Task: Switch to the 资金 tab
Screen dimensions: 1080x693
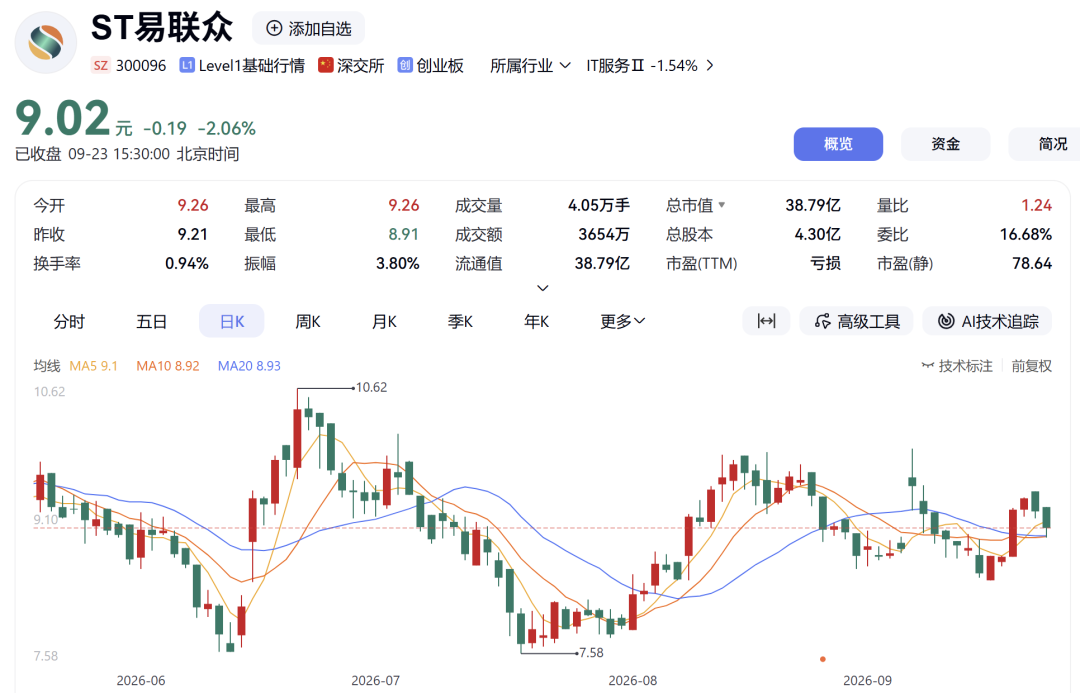Action: (x=945, y=144)
